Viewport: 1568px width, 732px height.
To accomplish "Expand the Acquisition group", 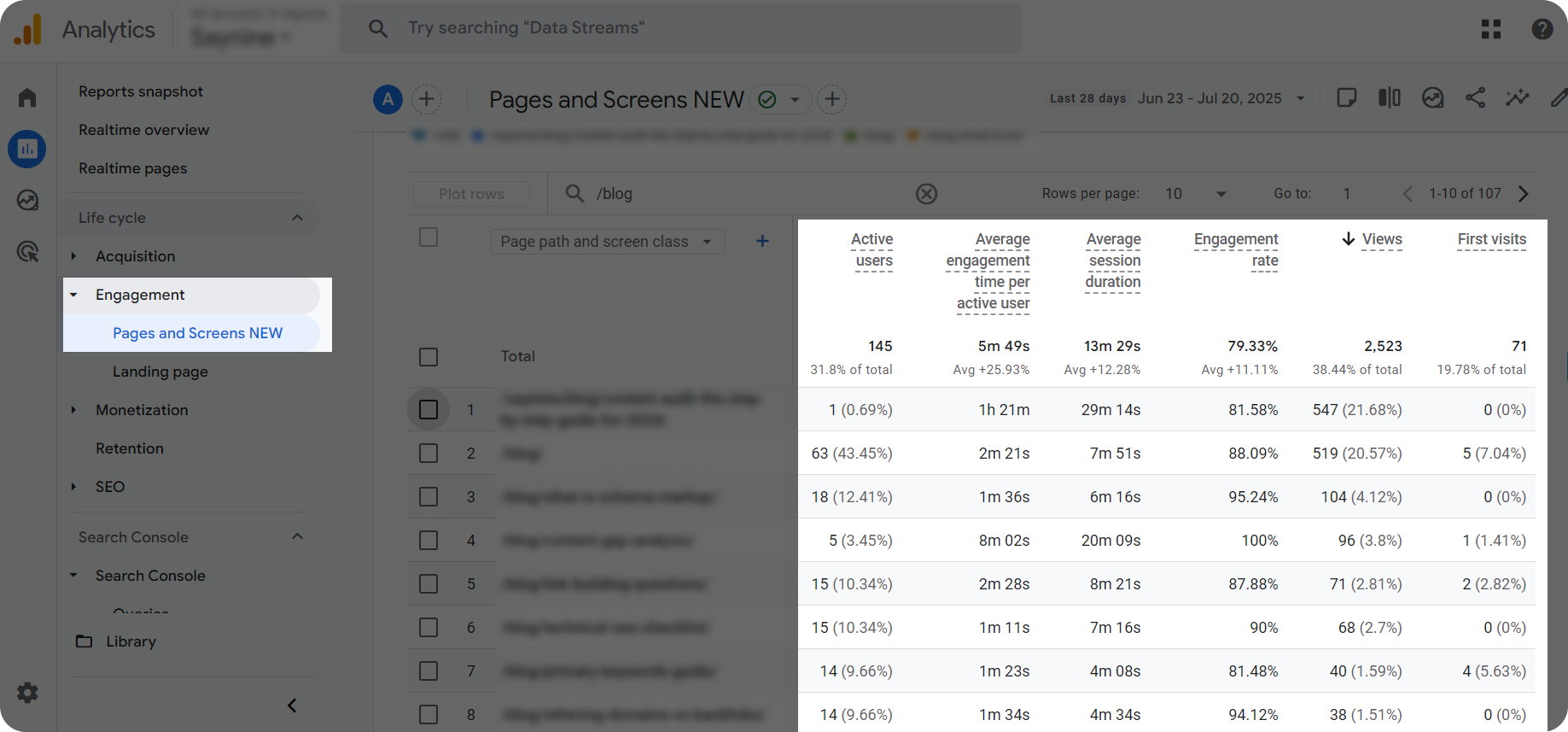I will click(73, 256).
